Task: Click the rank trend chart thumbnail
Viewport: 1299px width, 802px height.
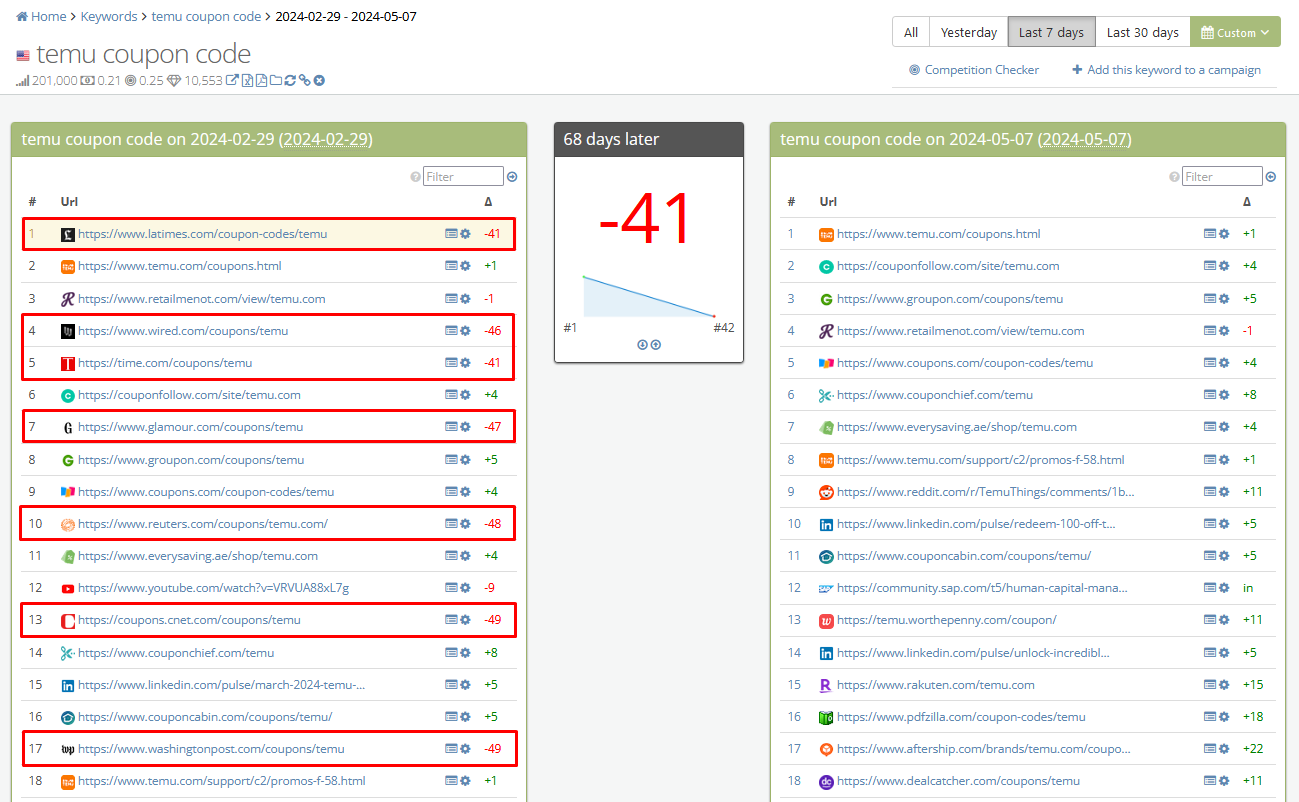Action: click(x=648, y=296)
